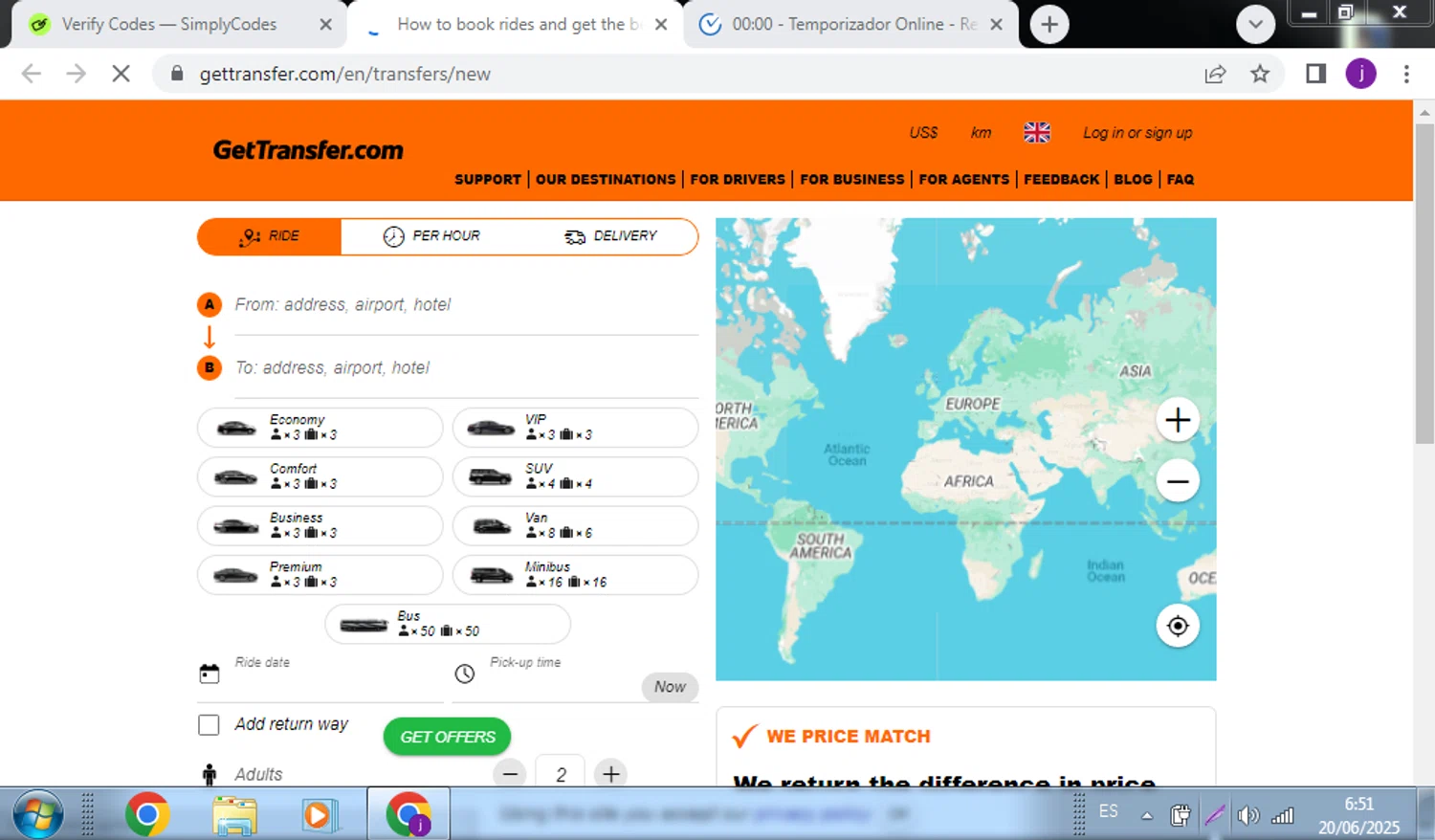The height and width of the screenshot is (840, 1435).
Task: Share this page via share icon
Action: coord(1215,74)
